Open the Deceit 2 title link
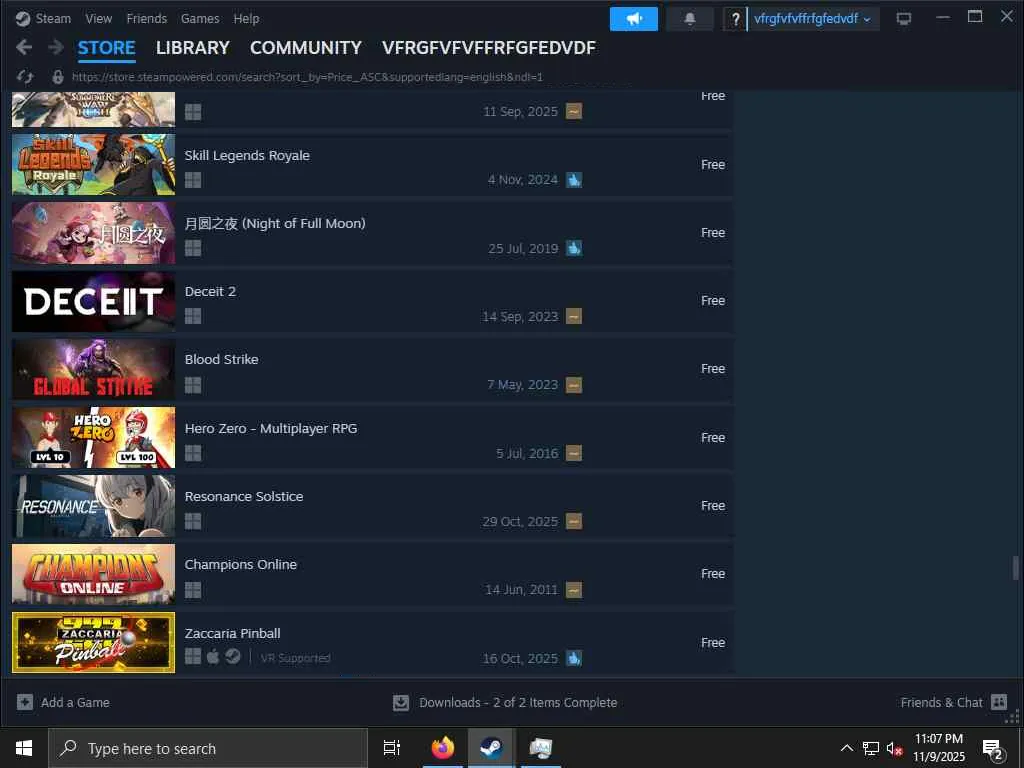This screenshot has width=1024, height=768. click(x=210, y=291)
